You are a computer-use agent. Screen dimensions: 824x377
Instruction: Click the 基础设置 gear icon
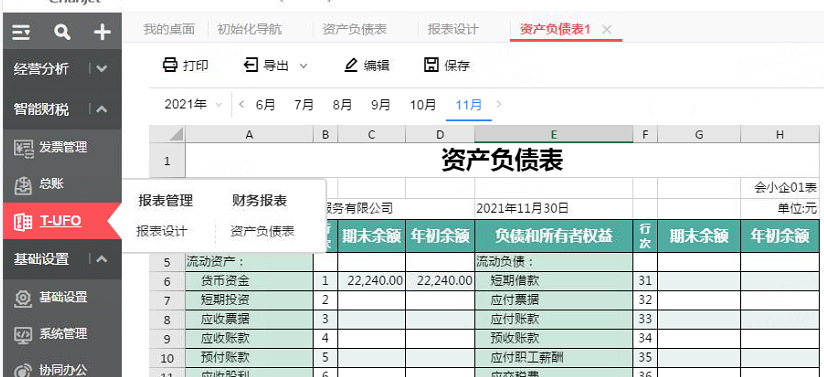click(23, 297)
